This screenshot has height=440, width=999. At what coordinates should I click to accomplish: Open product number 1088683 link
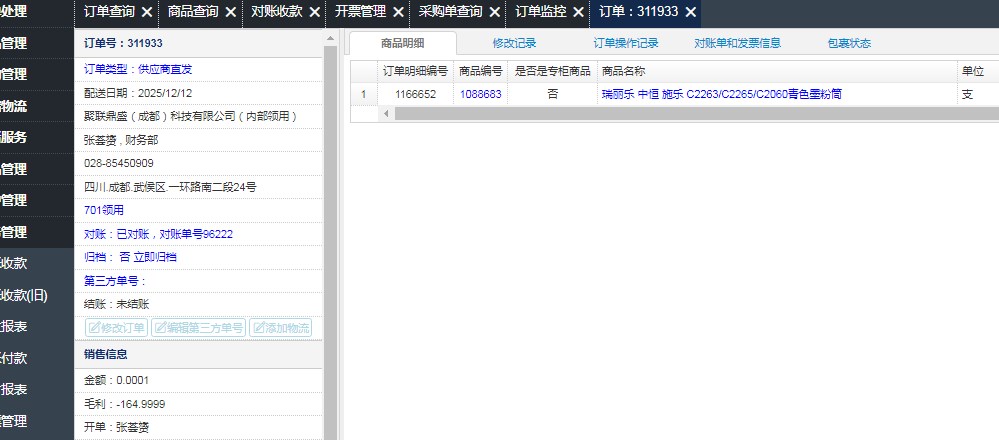480,94
